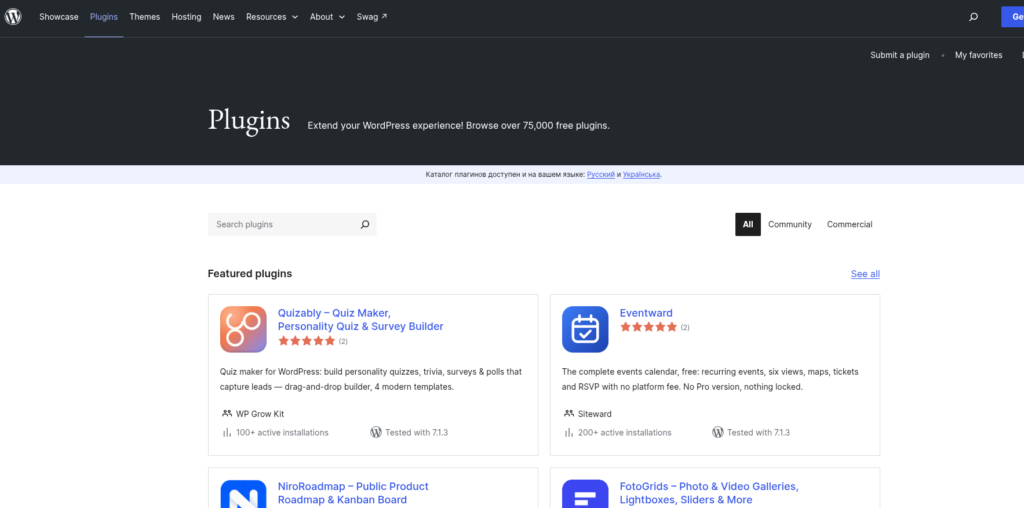This screenshot has height=508, width=1024.
Task: Open News in the top navigation
Action: [x=223, y=17]
